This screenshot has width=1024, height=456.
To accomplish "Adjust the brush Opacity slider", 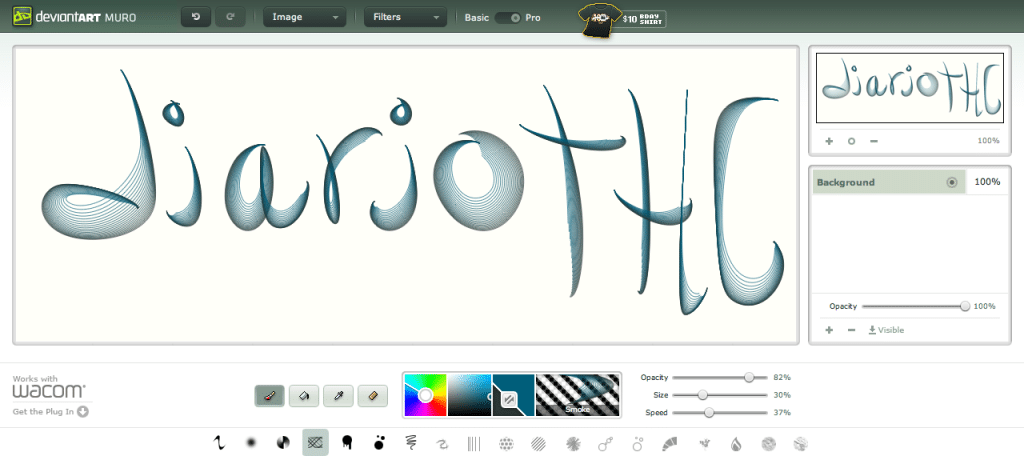I will pos(749,378).
